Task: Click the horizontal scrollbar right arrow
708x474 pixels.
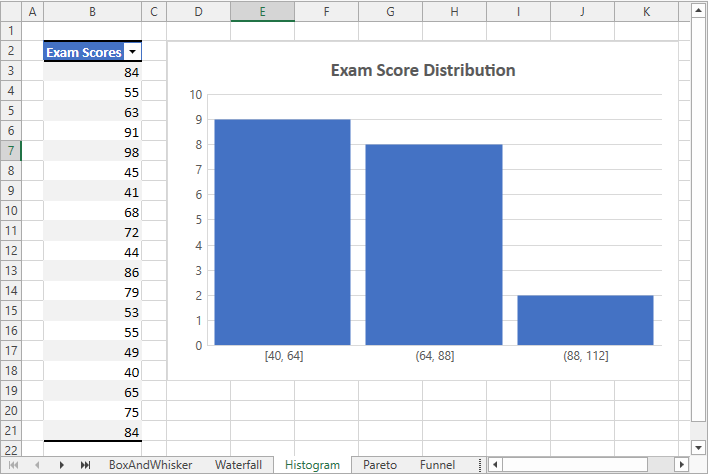Action: pos(681,465)
